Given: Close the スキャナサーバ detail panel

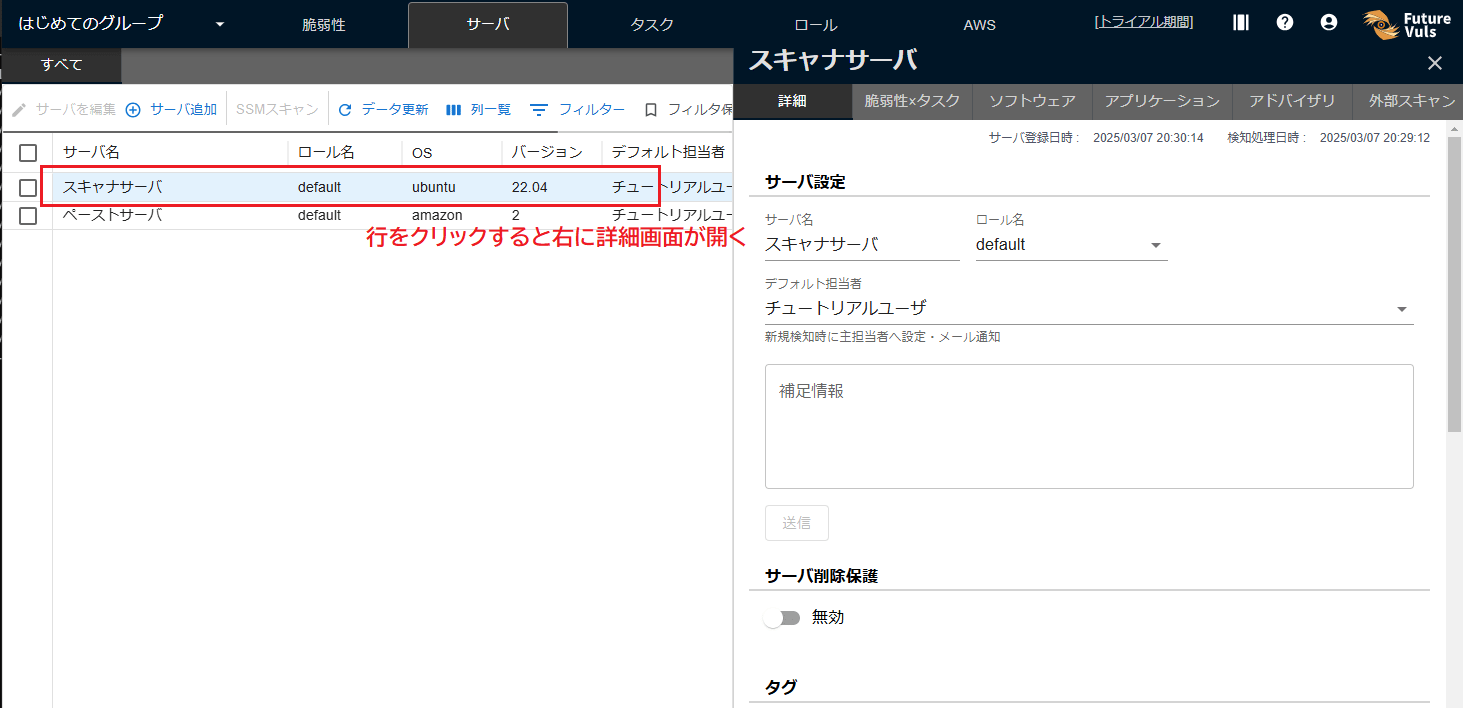Looking at the screenshot, I should (x=1435, y=63).
